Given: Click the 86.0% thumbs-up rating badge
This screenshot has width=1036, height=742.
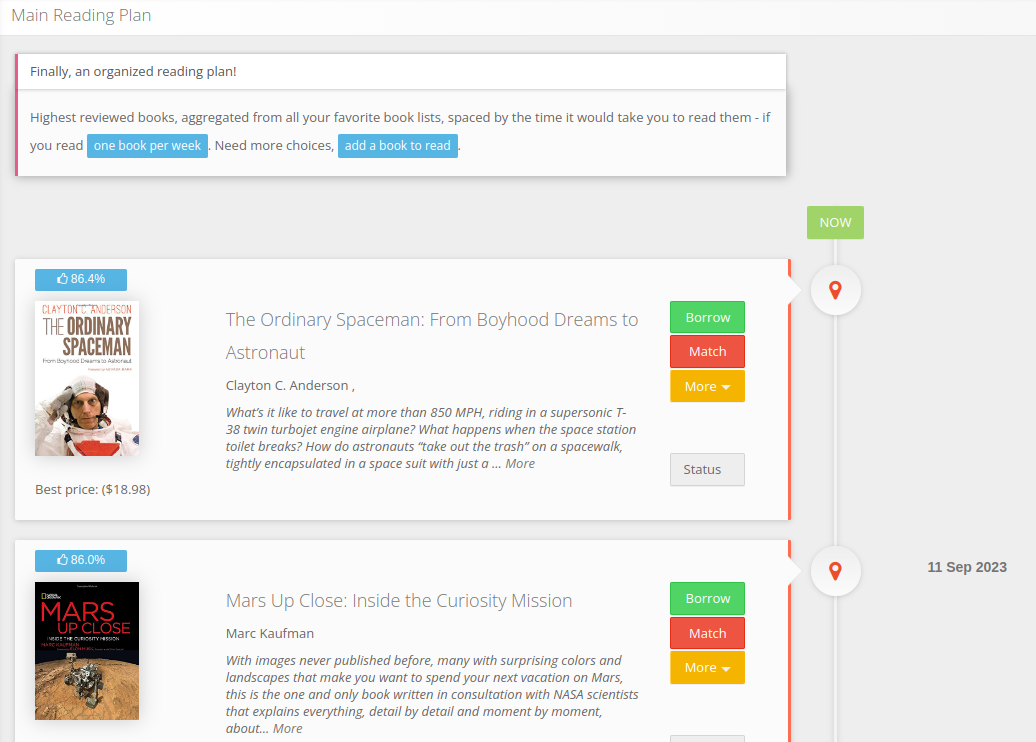Looking at the screenshot, I should pyautogui.click(x=81, y=560).
